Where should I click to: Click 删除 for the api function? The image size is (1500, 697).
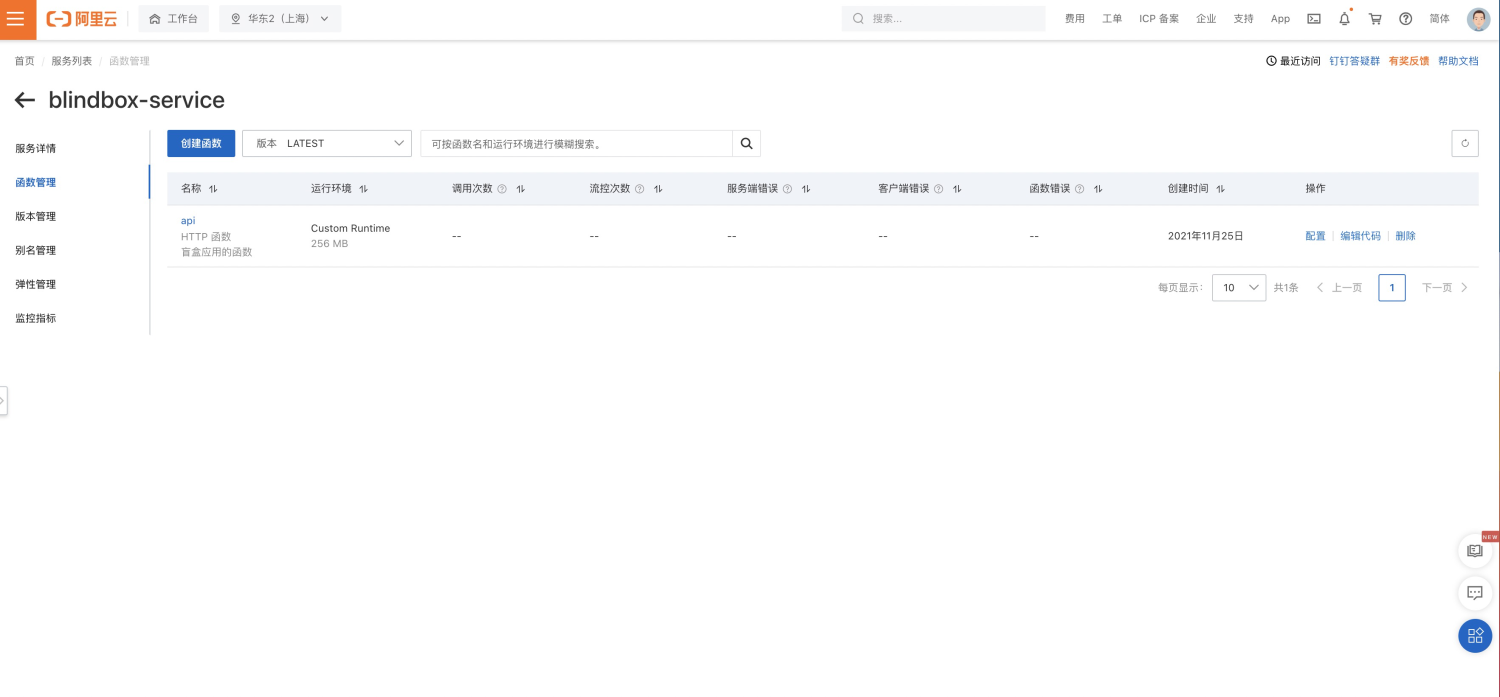pyautogui.click(x=1405, y=236)
